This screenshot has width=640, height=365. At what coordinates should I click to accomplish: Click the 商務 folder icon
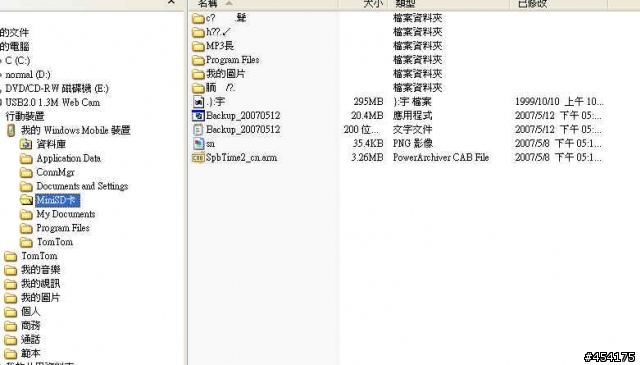(11, 326)
